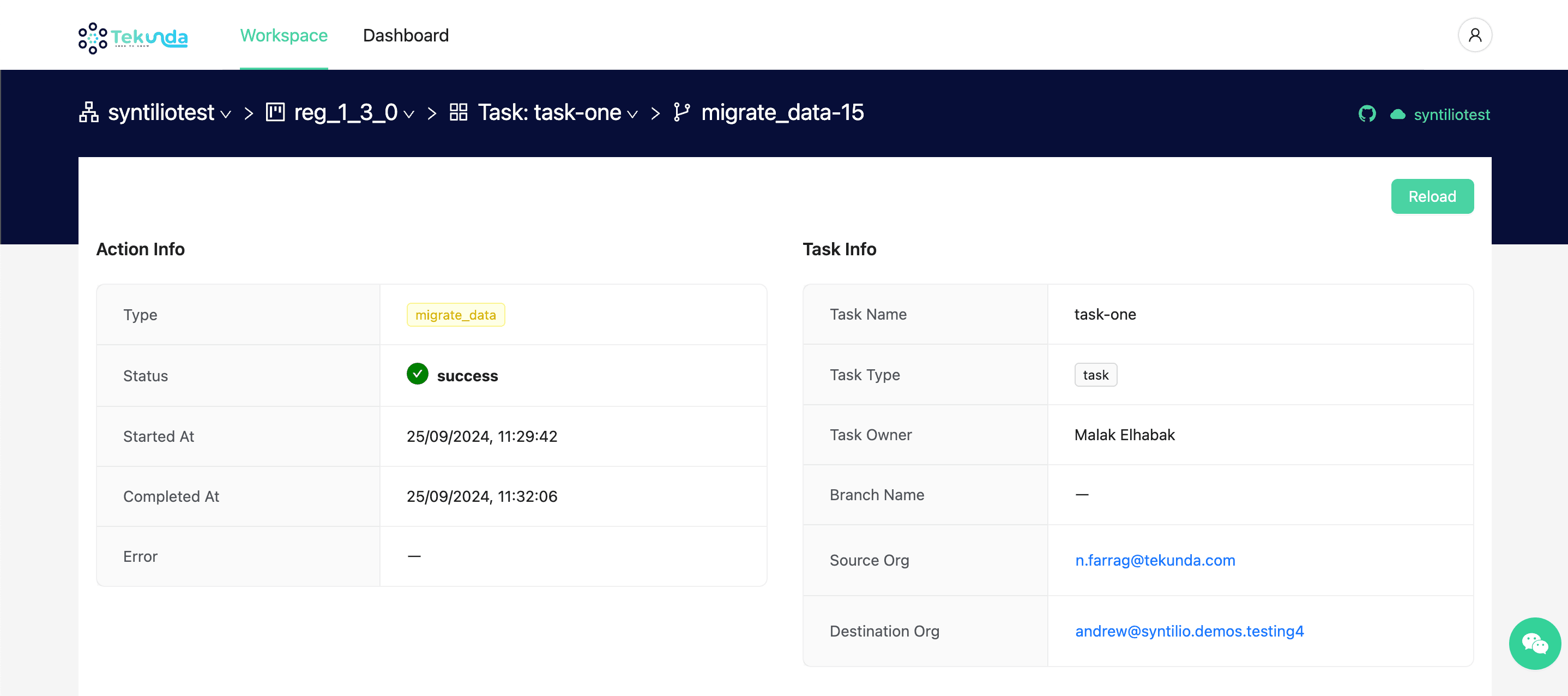The height and width of the screenshot is (696, 1568).
Task: Open the n.farrag@tekunda.com Source Org link
Action: (1155, 560)
